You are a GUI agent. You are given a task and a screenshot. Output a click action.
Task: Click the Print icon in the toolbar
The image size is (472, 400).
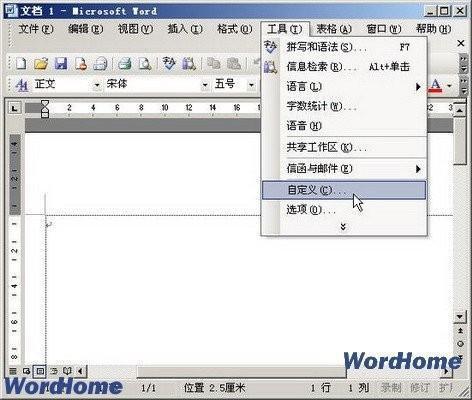coord(125,63)
